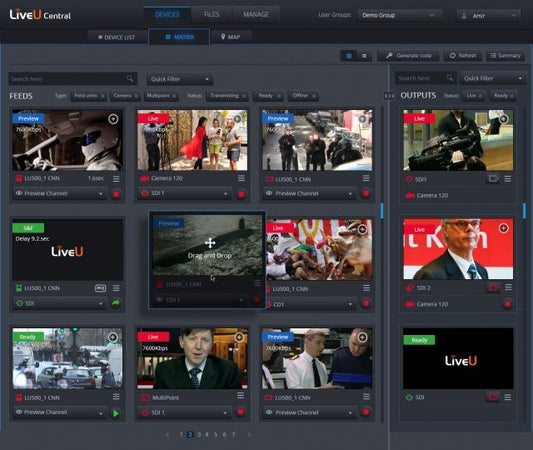
Task: Click the Feeds search input field
Action: [x=73, y=79]
